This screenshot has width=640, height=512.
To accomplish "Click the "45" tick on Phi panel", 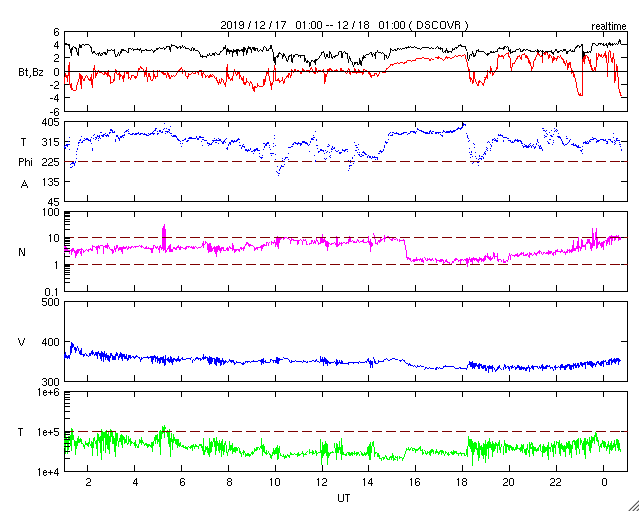I will (x=54, y=202).
